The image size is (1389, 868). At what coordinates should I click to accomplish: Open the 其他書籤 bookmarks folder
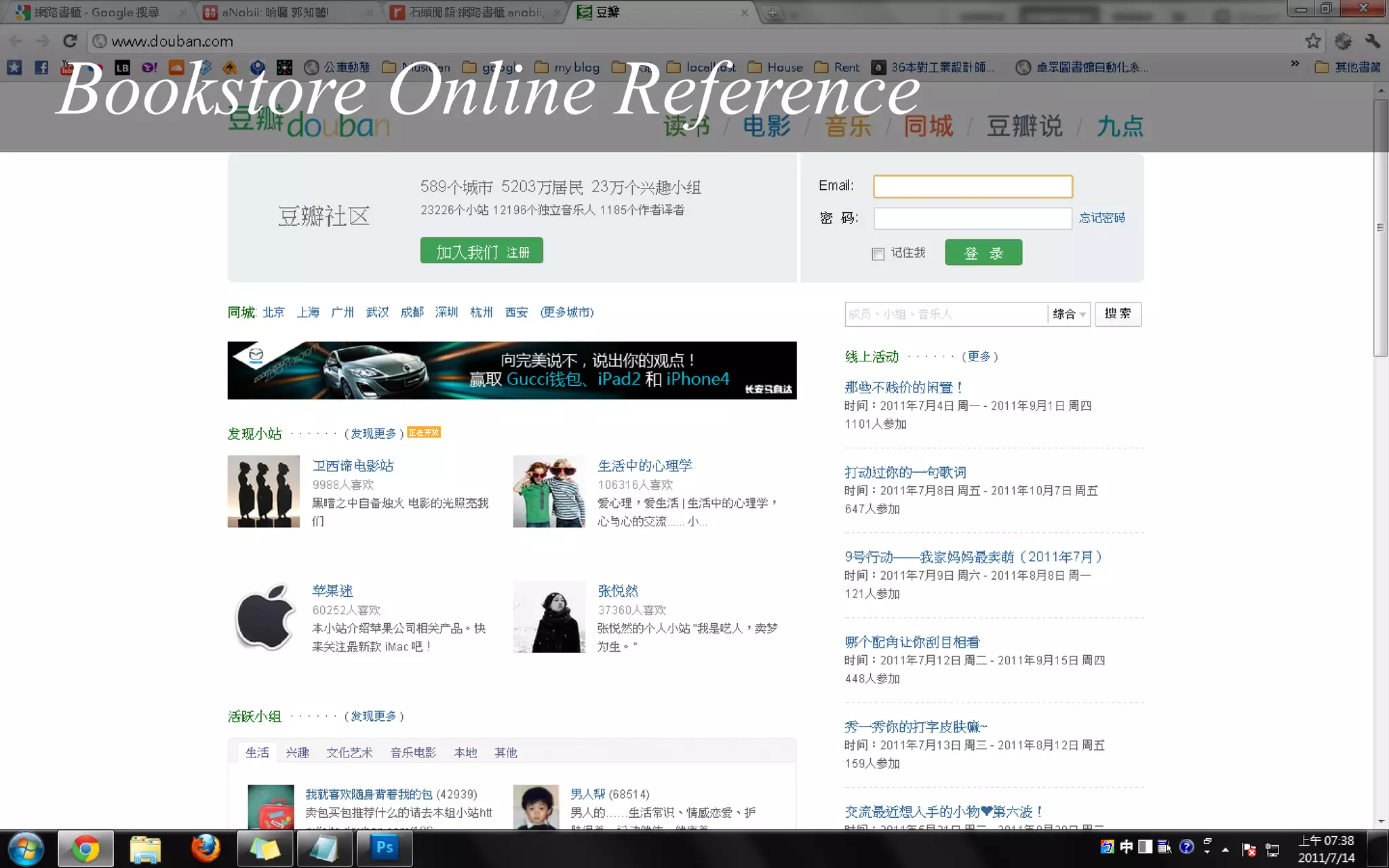tap(1348, 67)
